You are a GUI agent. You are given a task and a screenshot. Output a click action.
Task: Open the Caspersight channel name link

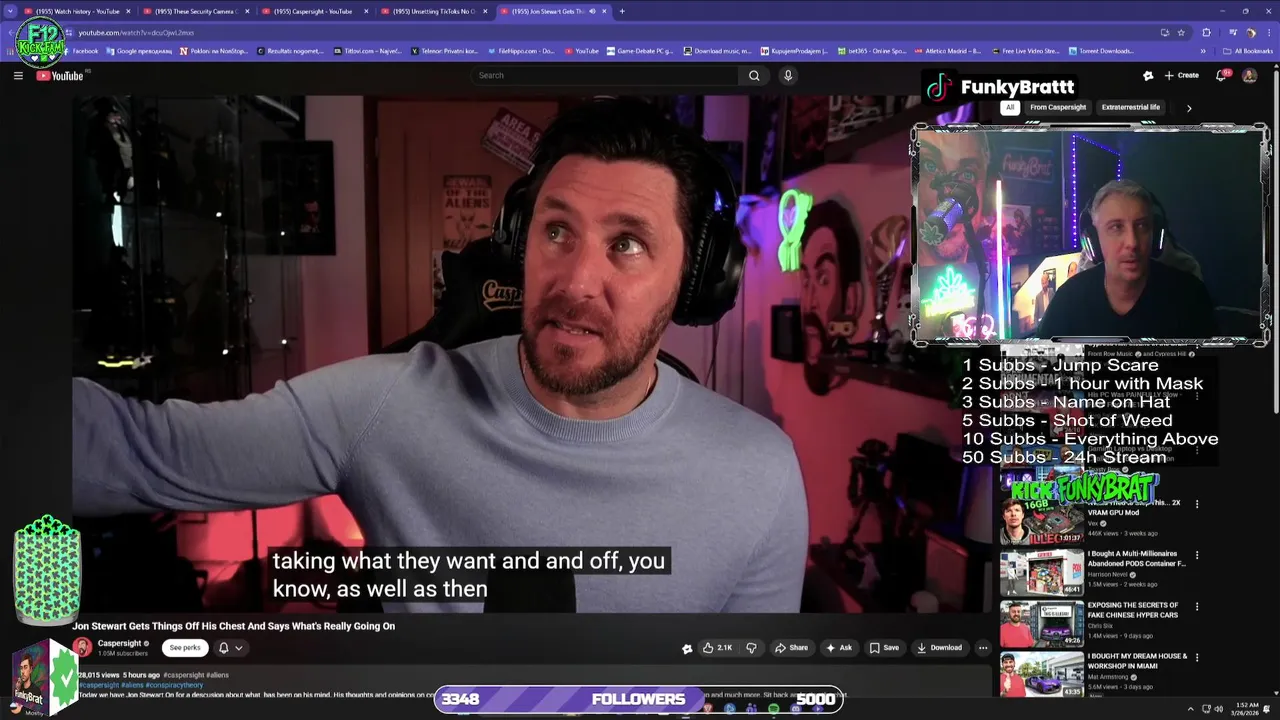tap(119, 644)
